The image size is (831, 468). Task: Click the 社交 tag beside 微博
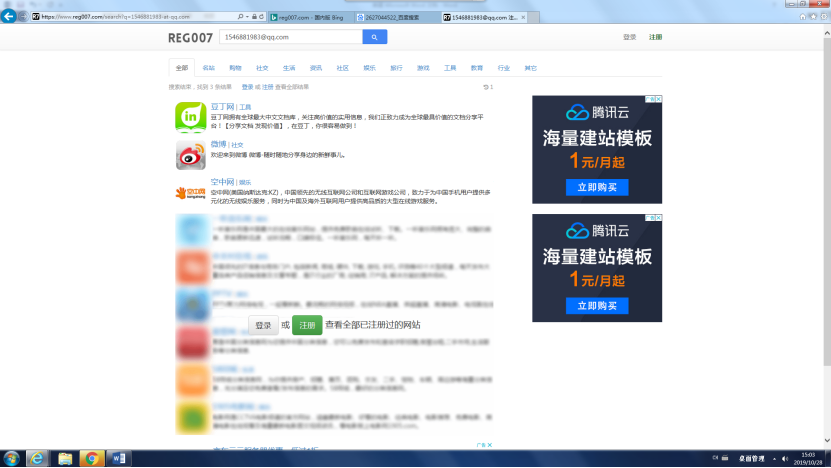point(237,145)
